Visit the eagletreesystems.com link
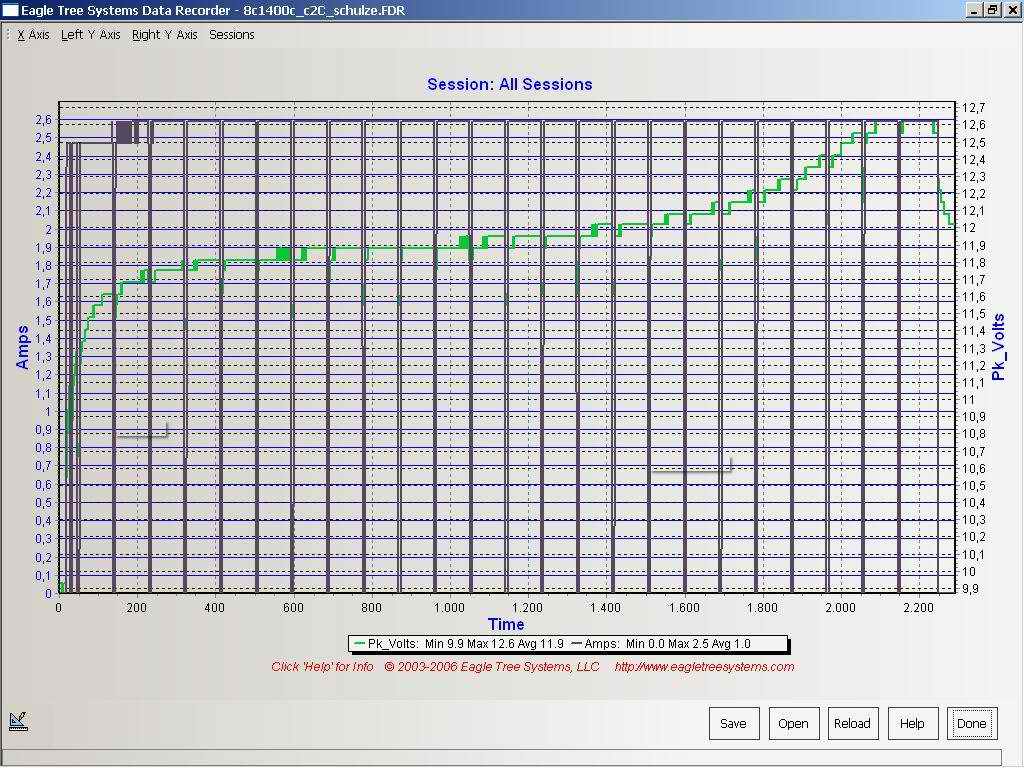1024x768 pixels. coord(704,667)
